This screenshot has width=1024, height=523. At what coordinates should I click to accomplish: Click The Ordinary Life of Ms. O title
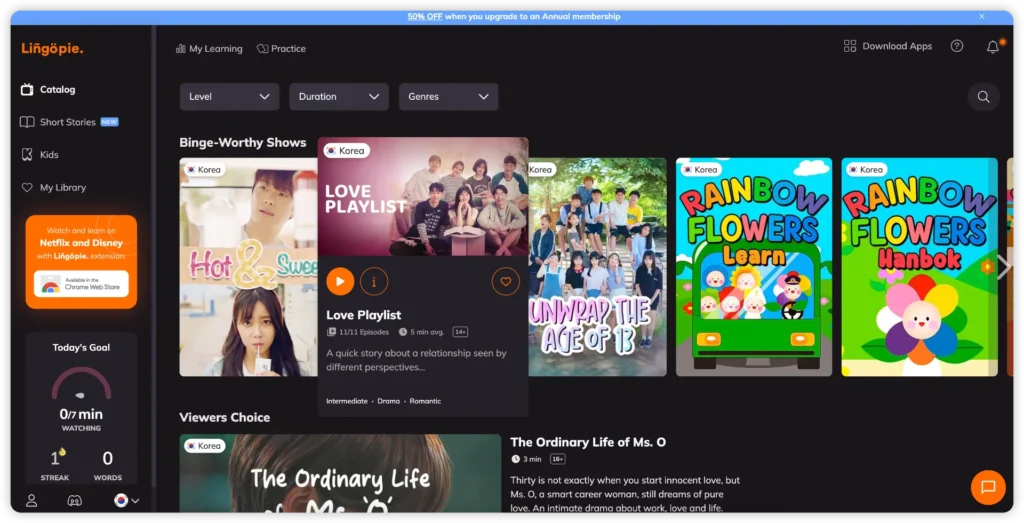pos(588,442)
